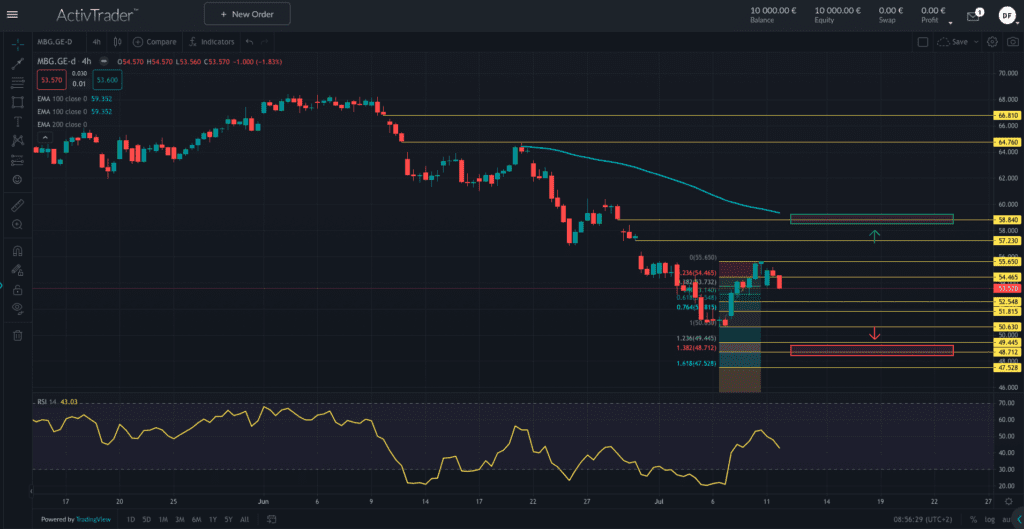Image resolution: width=1024 pixels, height=529 pixels.
Task: Open the emoji icons tool
Action: 17,179
